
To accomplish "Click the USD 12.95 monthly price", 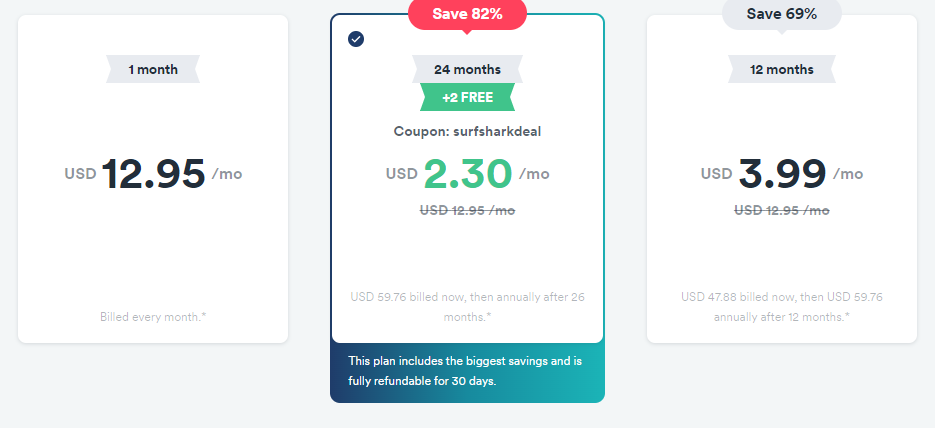I will pos(153,174).
